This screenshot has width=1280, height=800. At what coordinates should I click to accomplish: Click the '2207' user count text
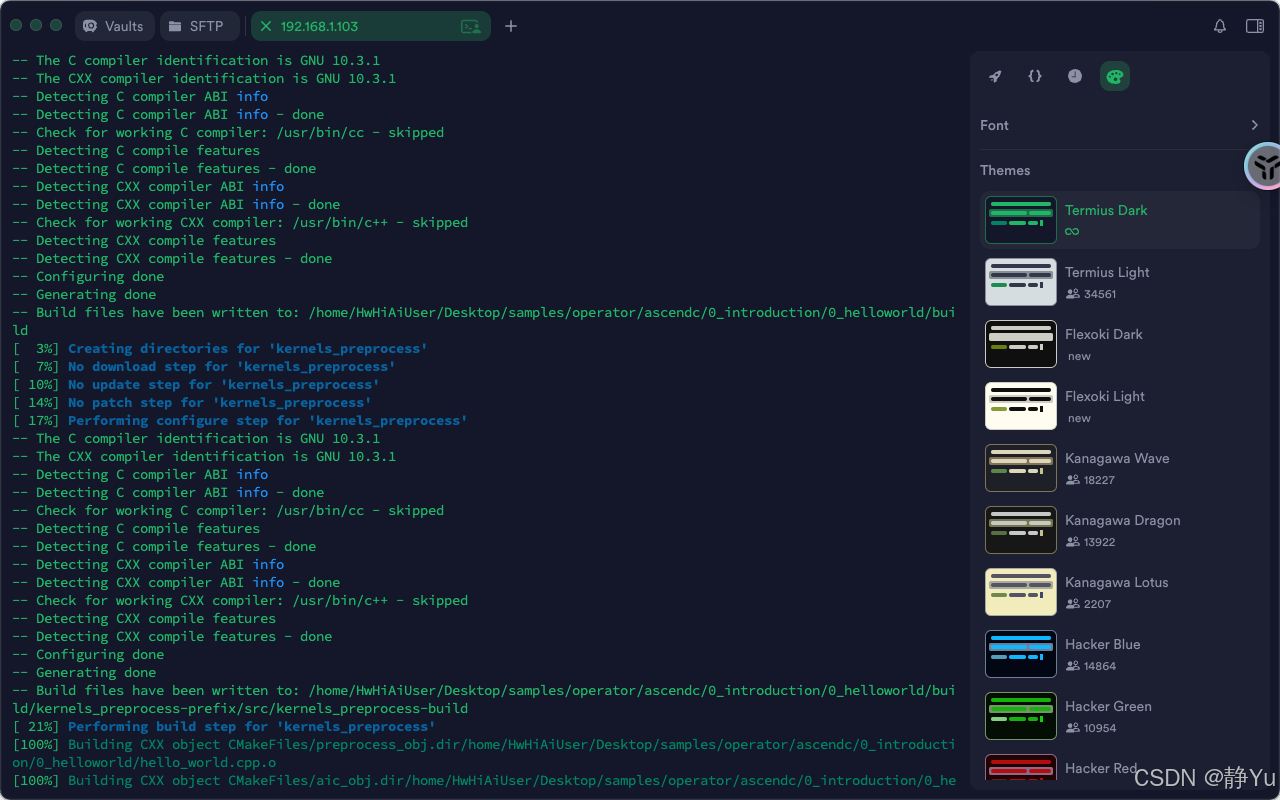pos(1097,604)
